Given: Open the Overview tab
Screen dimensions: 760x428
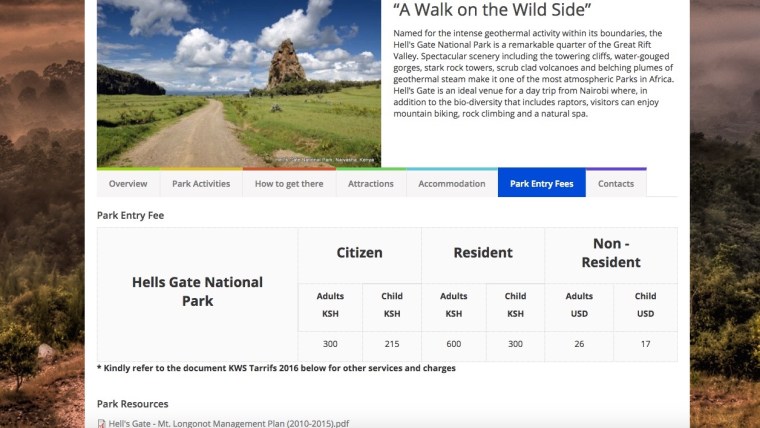Looking at the screenshot, I should point(128,184).
